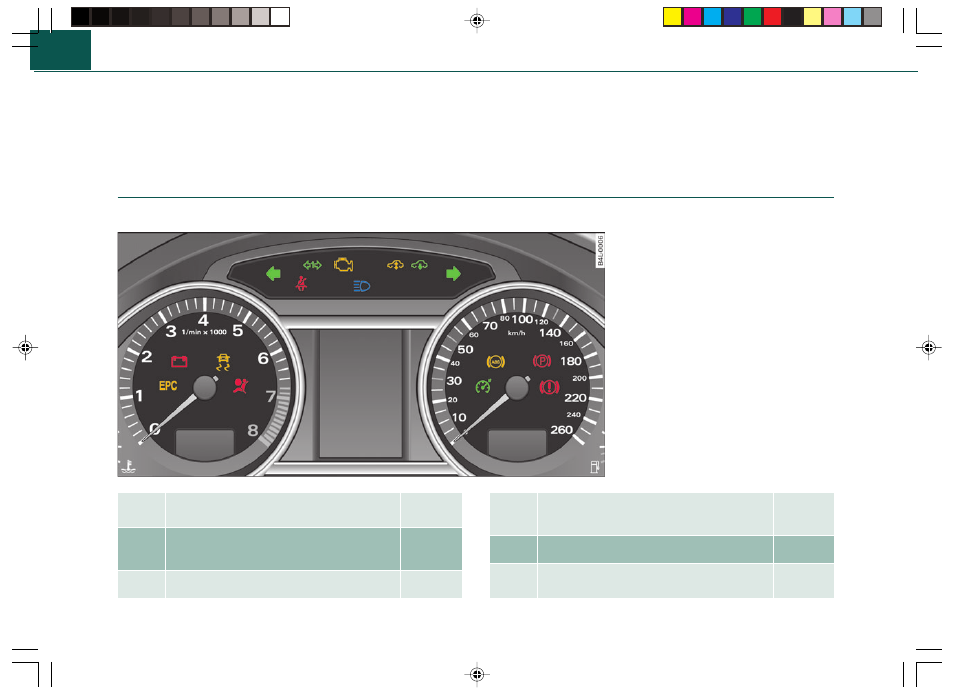Select the blue high beam headlight indicator

coord(361,285)
